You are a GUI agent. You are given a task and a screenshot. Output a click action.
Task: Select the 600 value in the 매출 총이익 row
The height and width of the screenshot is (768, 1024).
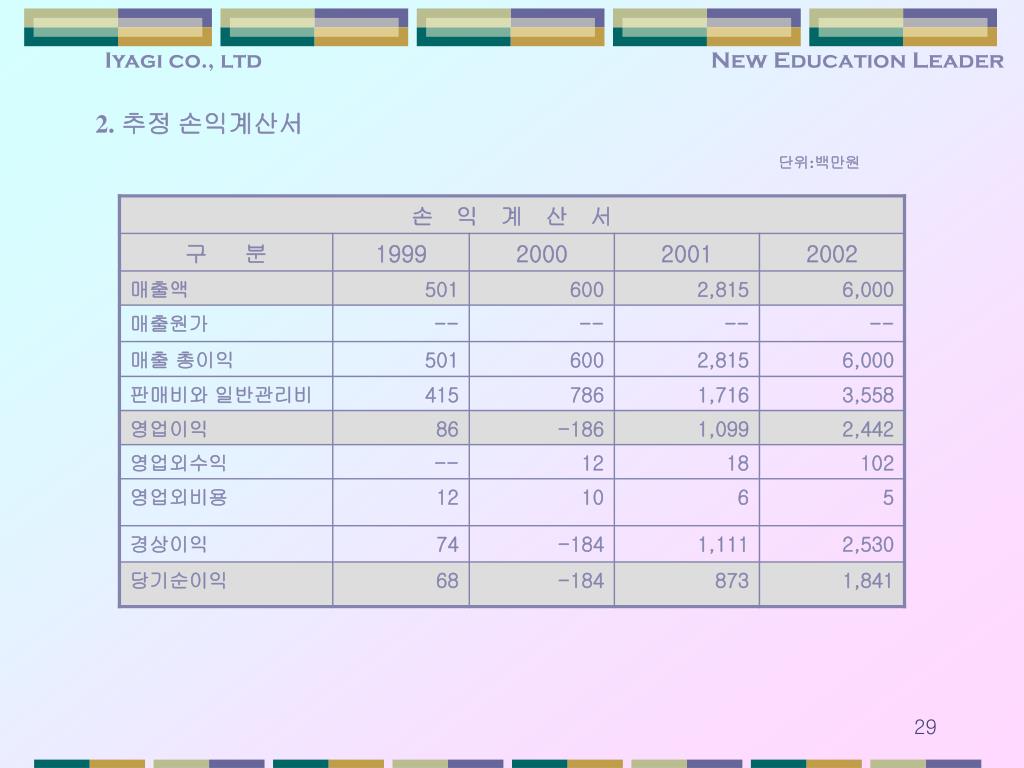586,360
